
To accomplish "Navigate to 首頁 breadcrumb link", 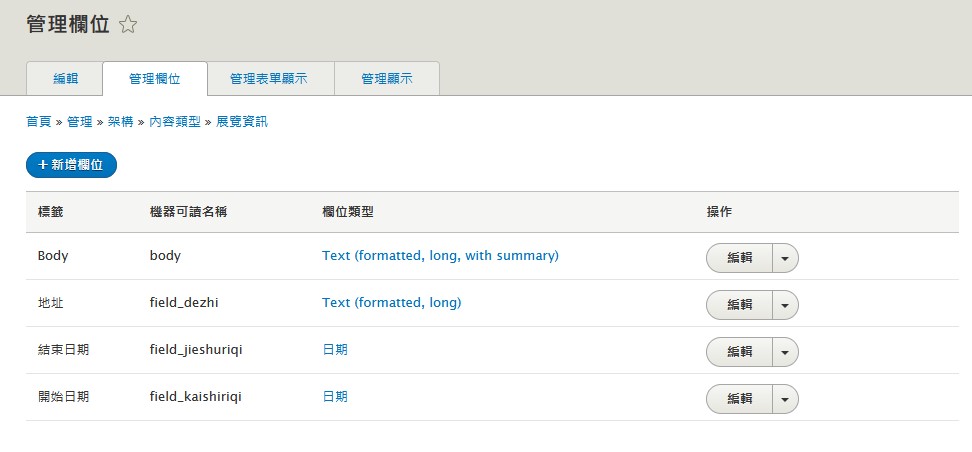I will (x=38, y=122).
